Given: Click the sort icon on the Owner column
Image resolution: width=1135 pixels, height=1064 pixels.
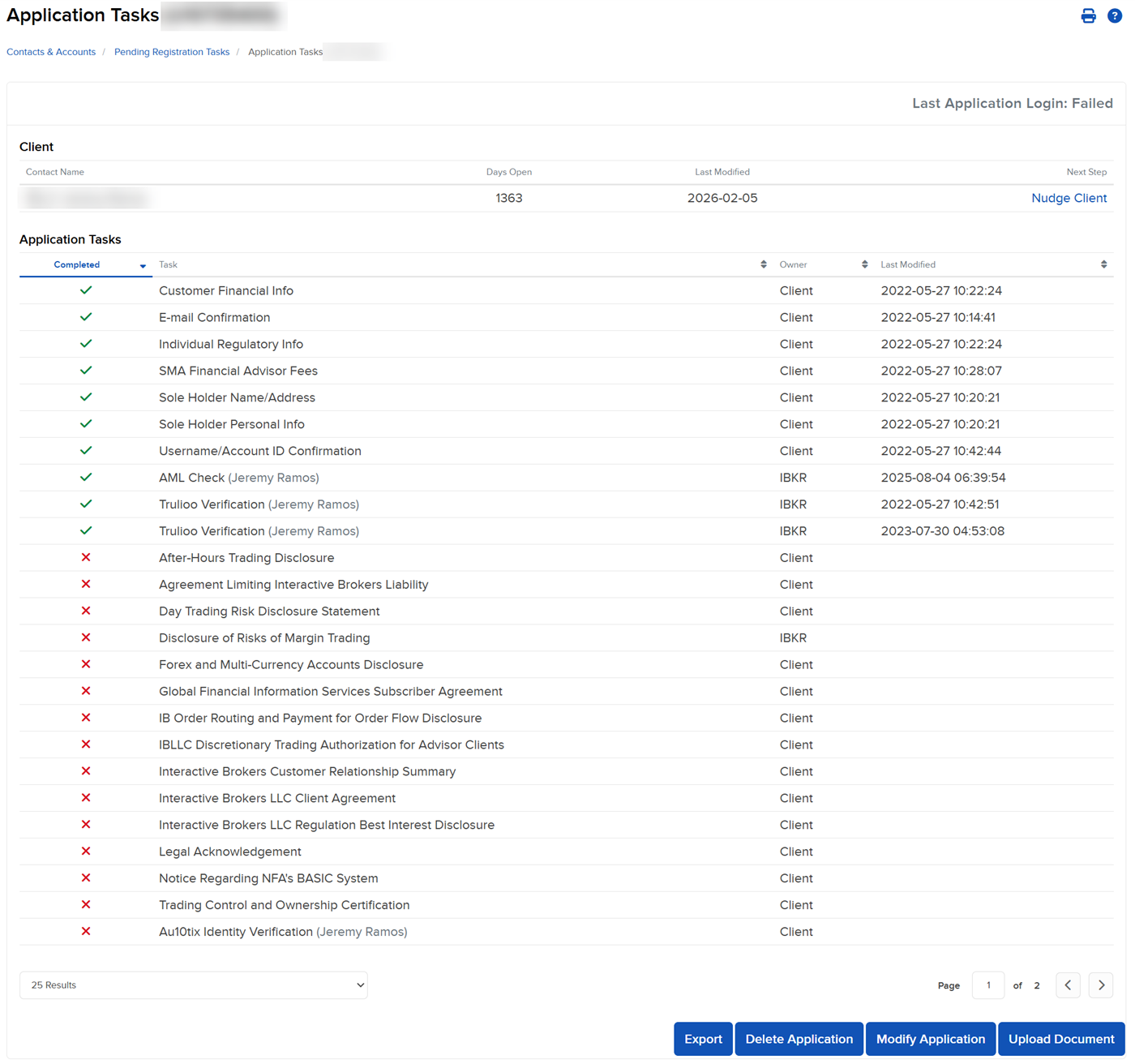Looking at the screenshot, I should pos(863,264).
